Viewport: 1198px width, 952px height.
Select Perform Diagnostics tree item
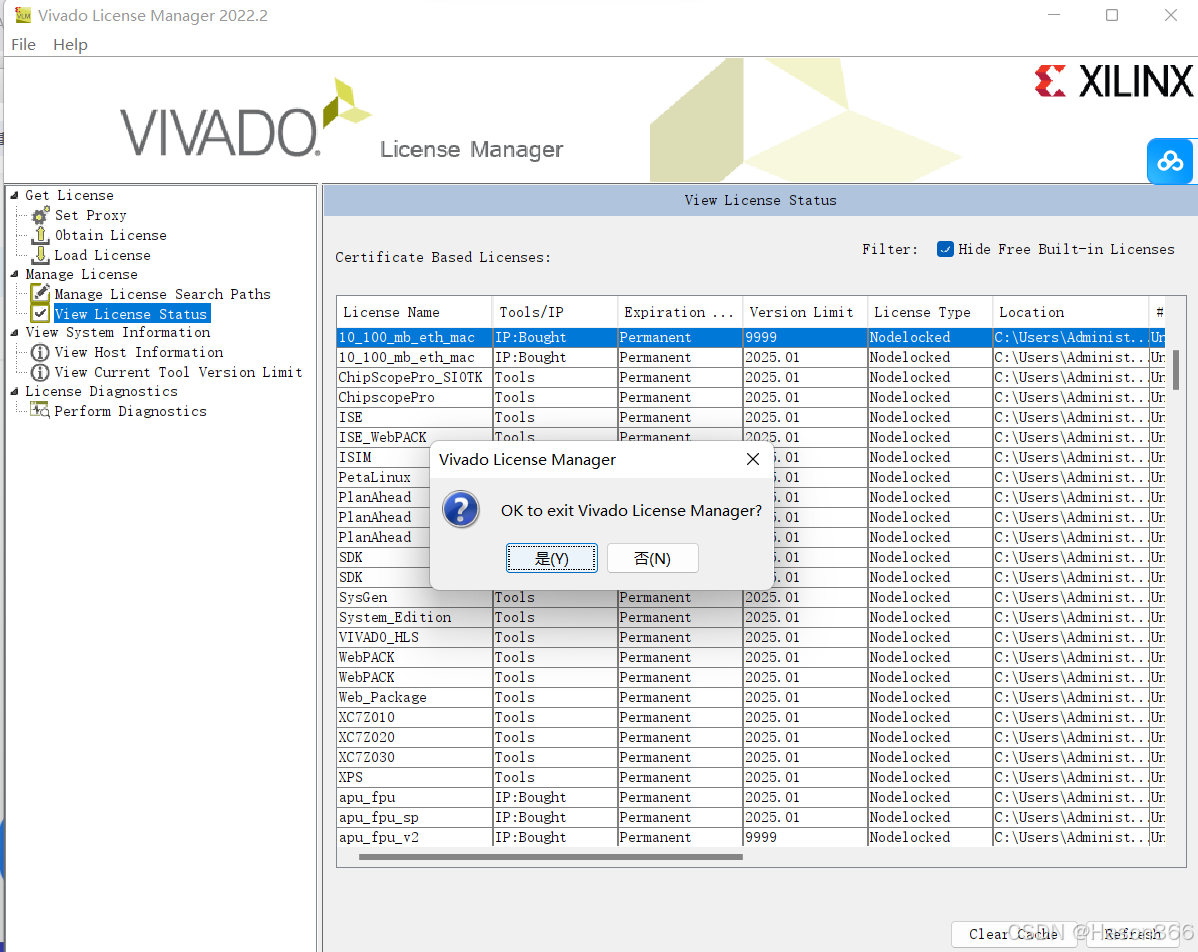(130, 411)
